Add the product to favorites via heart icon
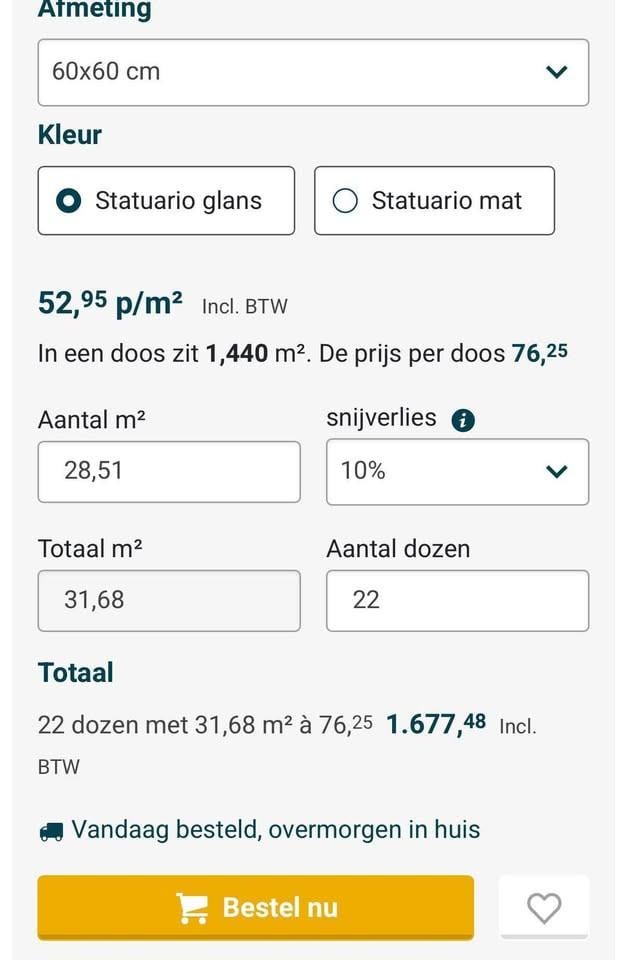This screenshot has width=627, height=960. [x=544, y=907]
